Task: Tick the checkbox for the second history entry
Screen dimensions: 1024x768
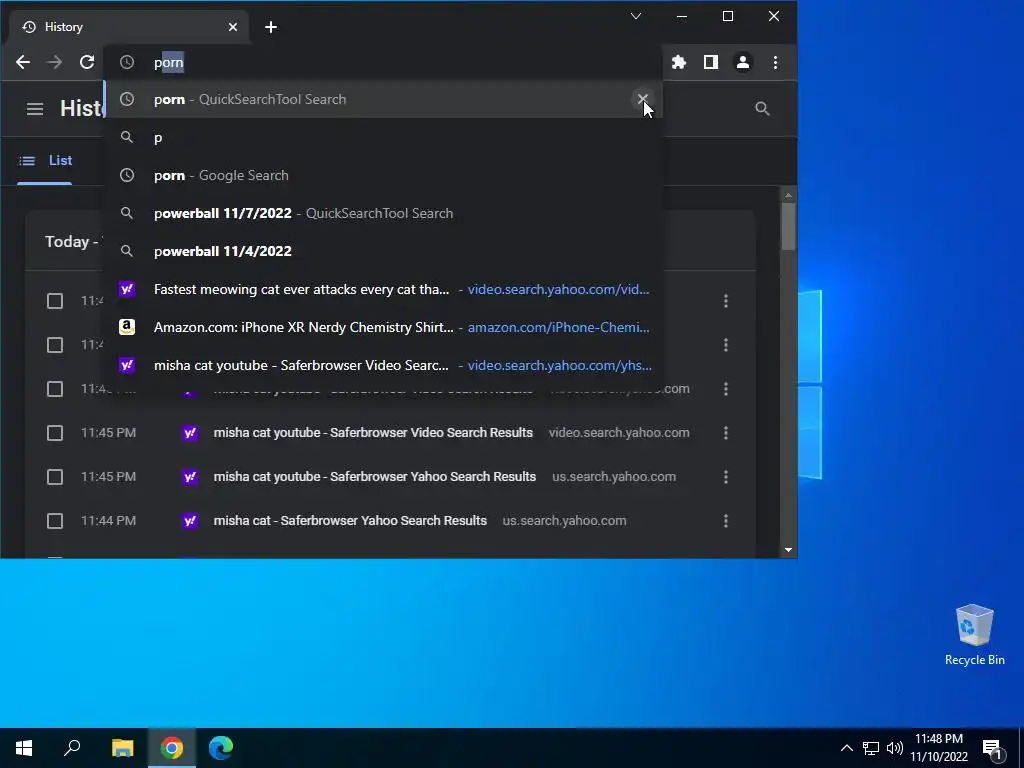Action: pos(55,345)
